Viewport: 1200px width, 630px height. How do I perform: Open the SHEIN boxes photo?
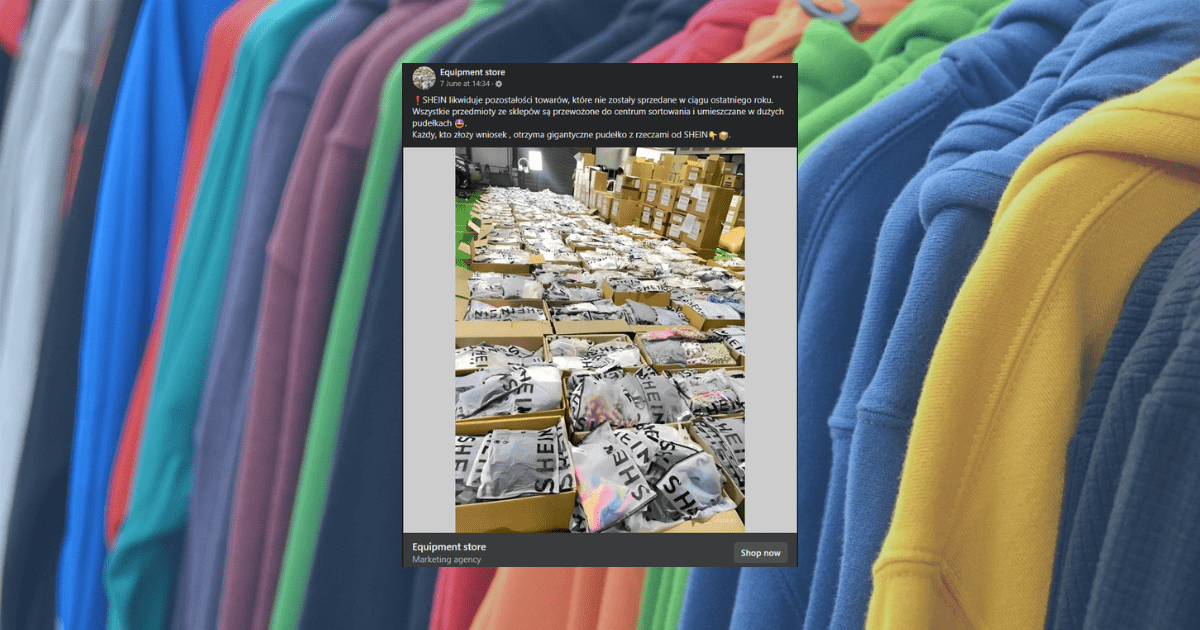click(600, 340)
